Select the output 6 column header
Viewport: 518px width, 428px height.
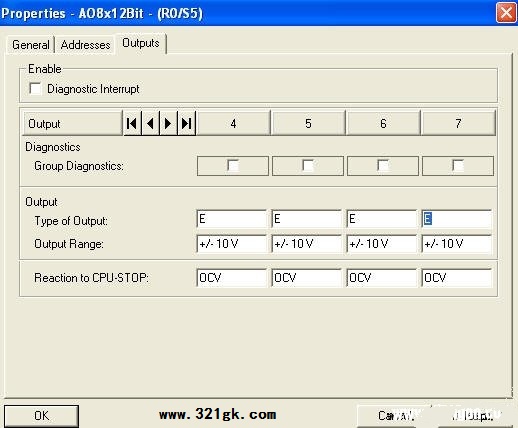tap(383, 124)
